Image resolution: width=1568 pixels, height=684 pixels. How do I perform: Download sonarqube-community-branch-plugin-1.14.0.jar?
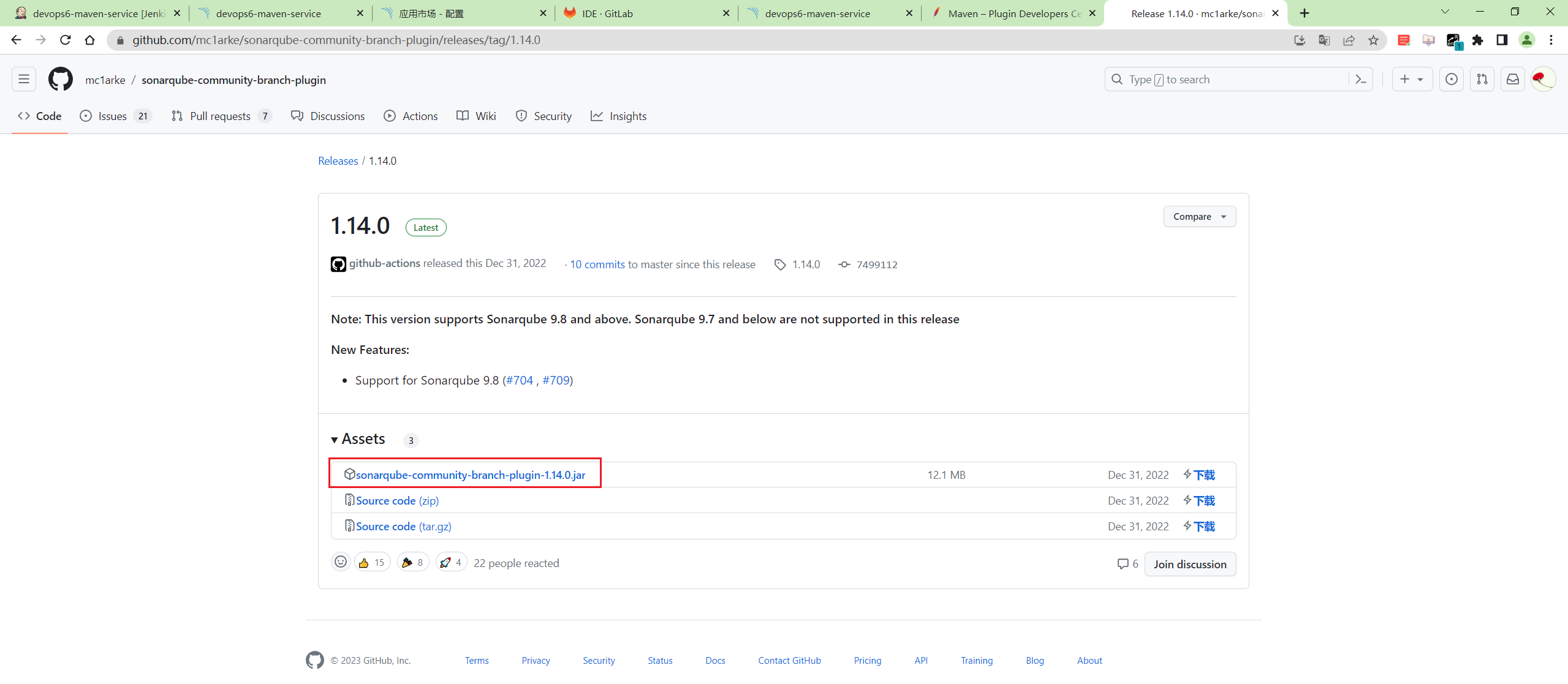[470, 475]
